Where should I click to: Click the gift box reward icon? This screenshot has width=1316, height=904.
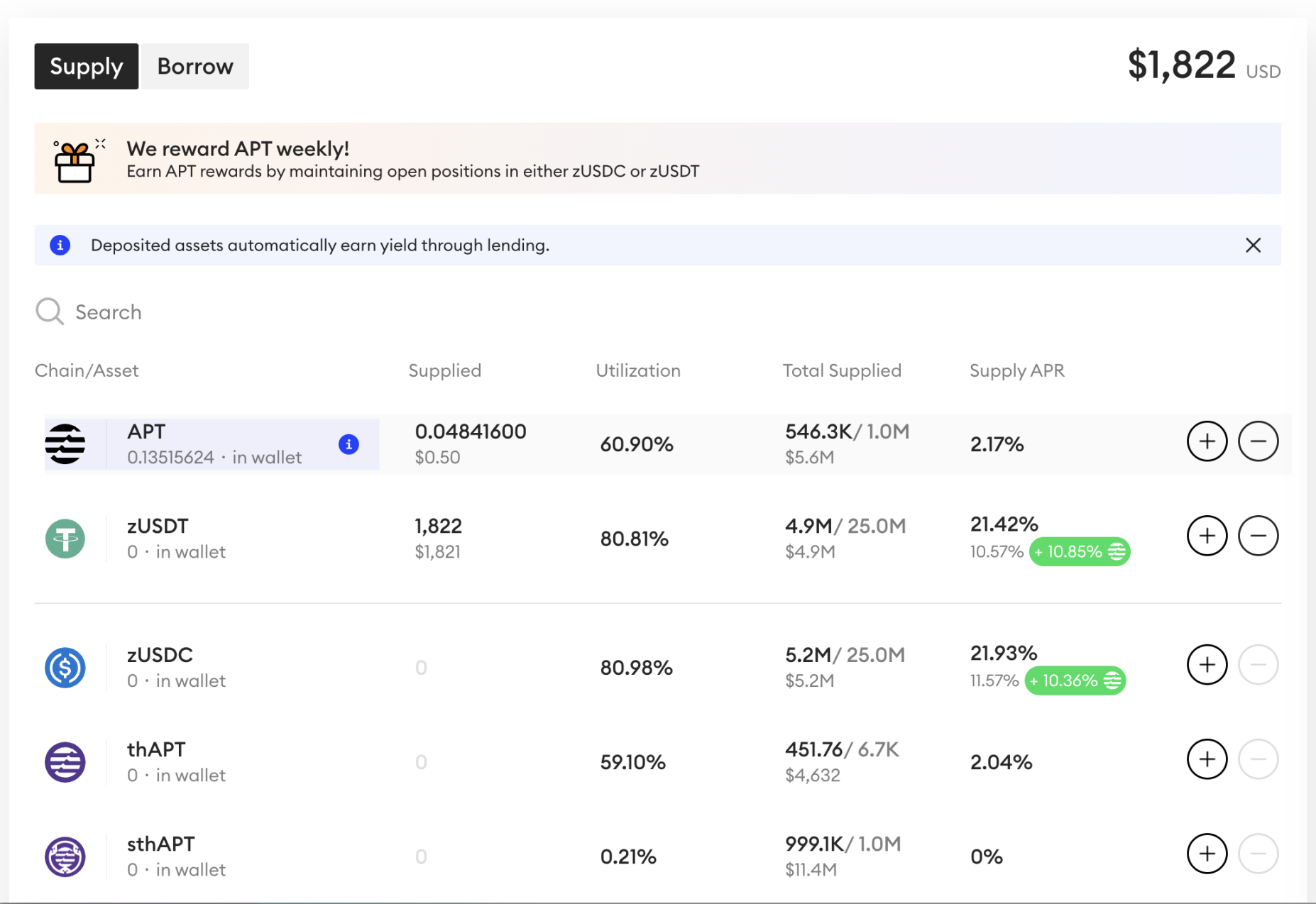(x=76, y=161)
